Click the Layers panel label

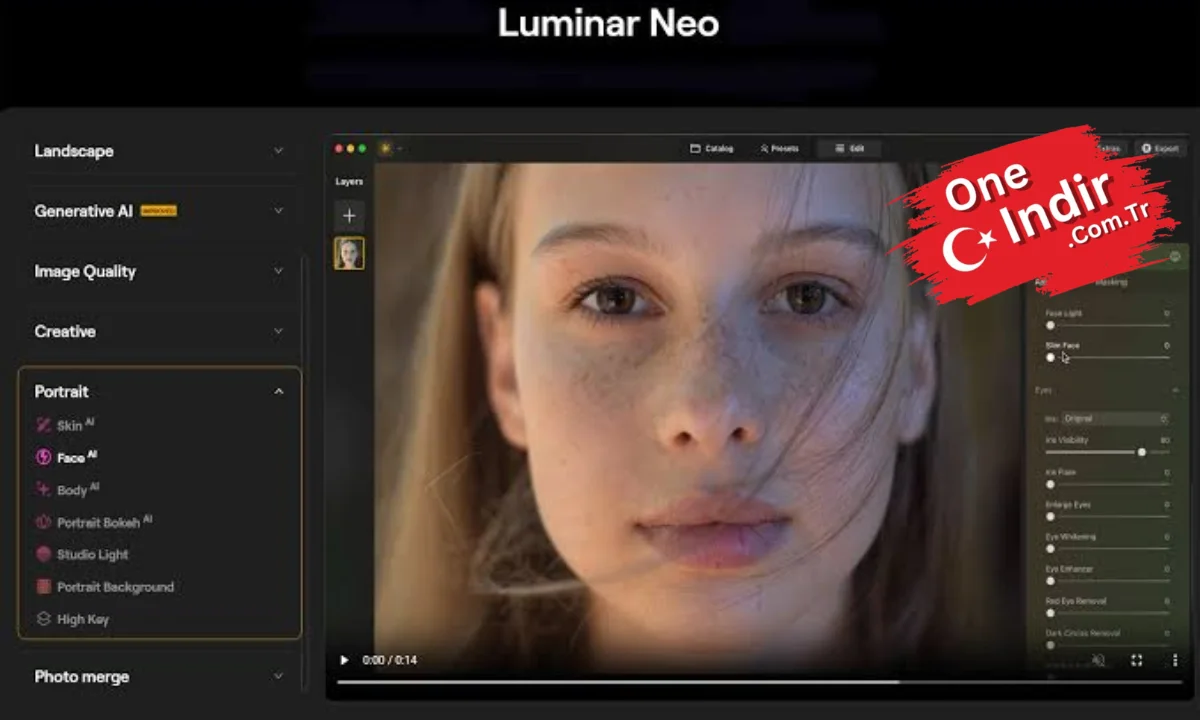349,182
